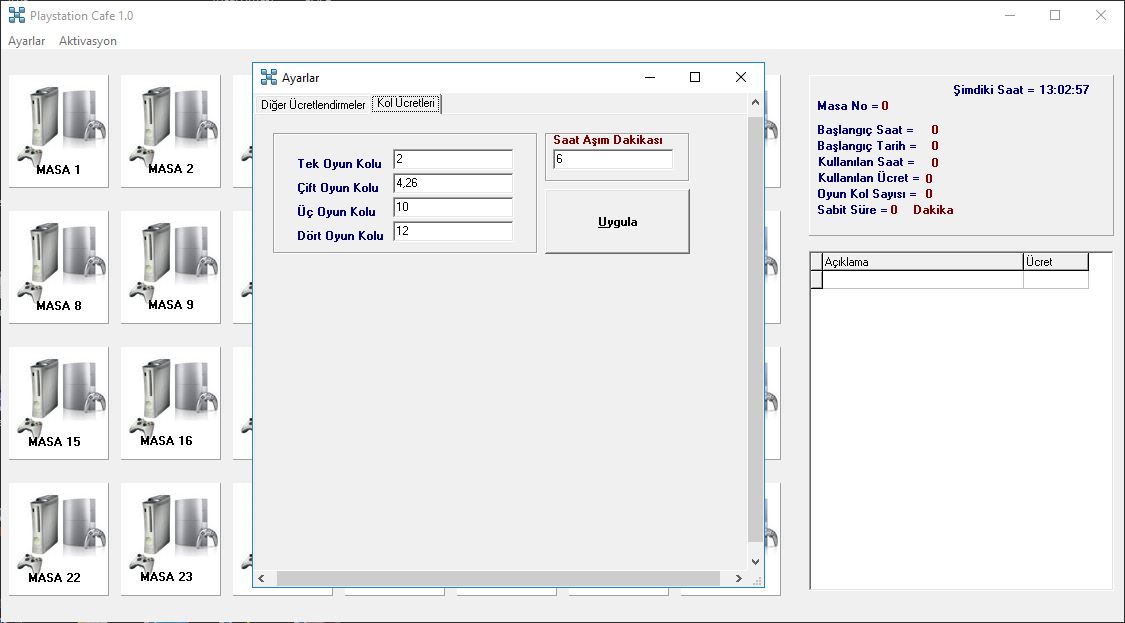This screenshot has height=623, width=1125.
Task: Edit the Saat Aşım Dakikası field
Action: tap(613, 159)
